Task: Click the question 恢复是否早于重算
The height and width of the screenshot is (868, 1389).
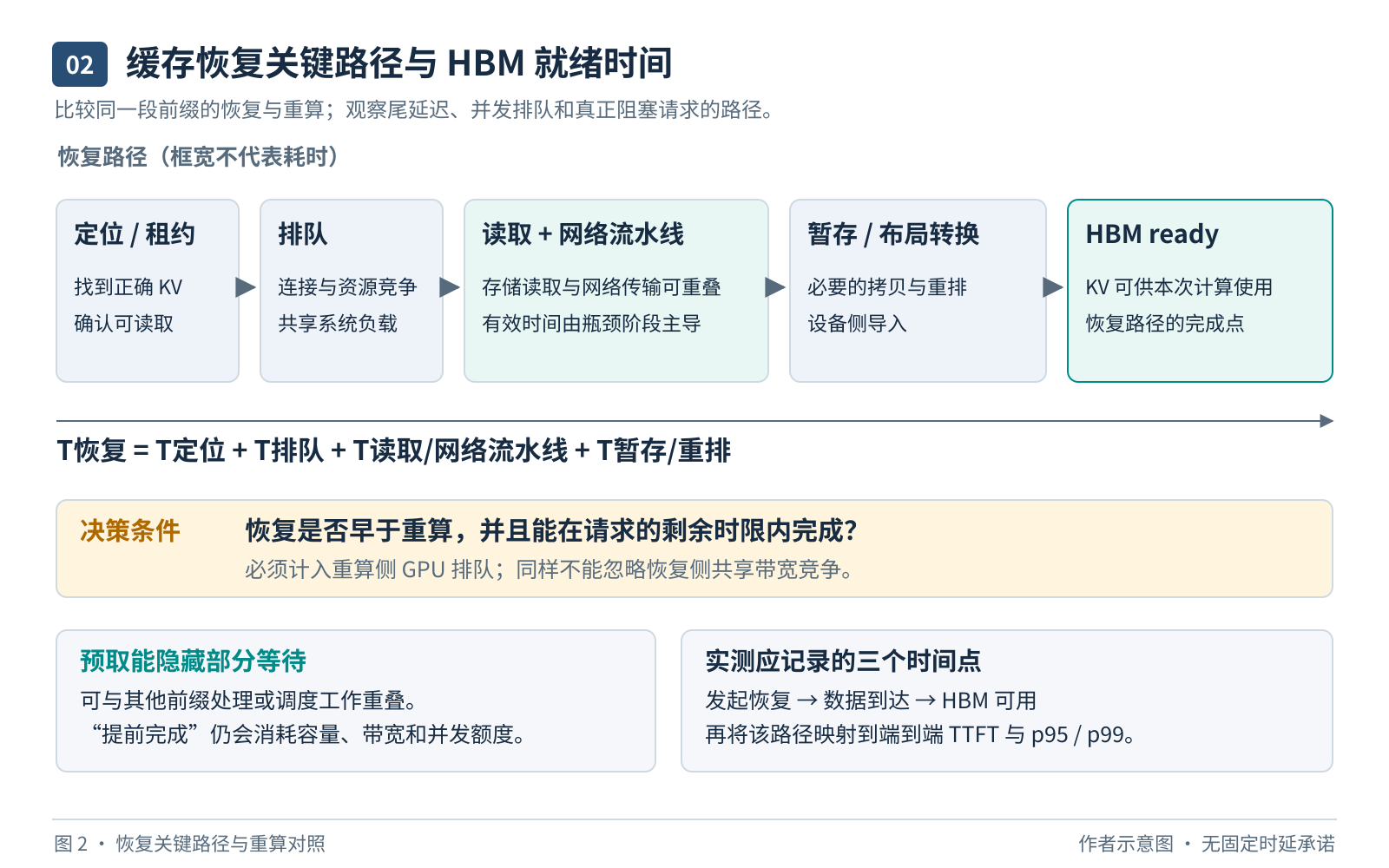Action: tap(551, 531)
